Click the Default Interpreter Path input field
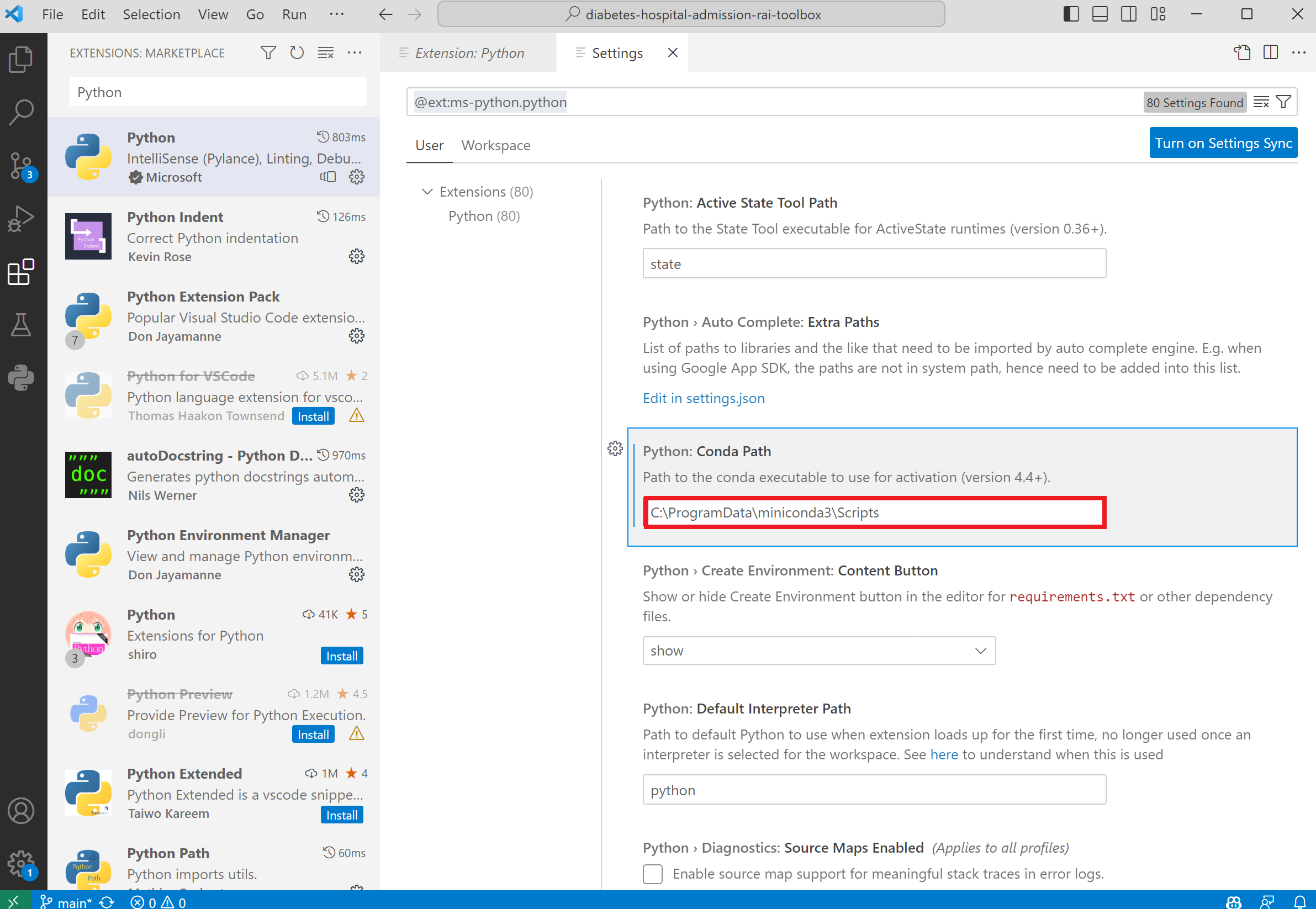The height and width of the screenshot is (909, 1316). (x=874, y=790)
